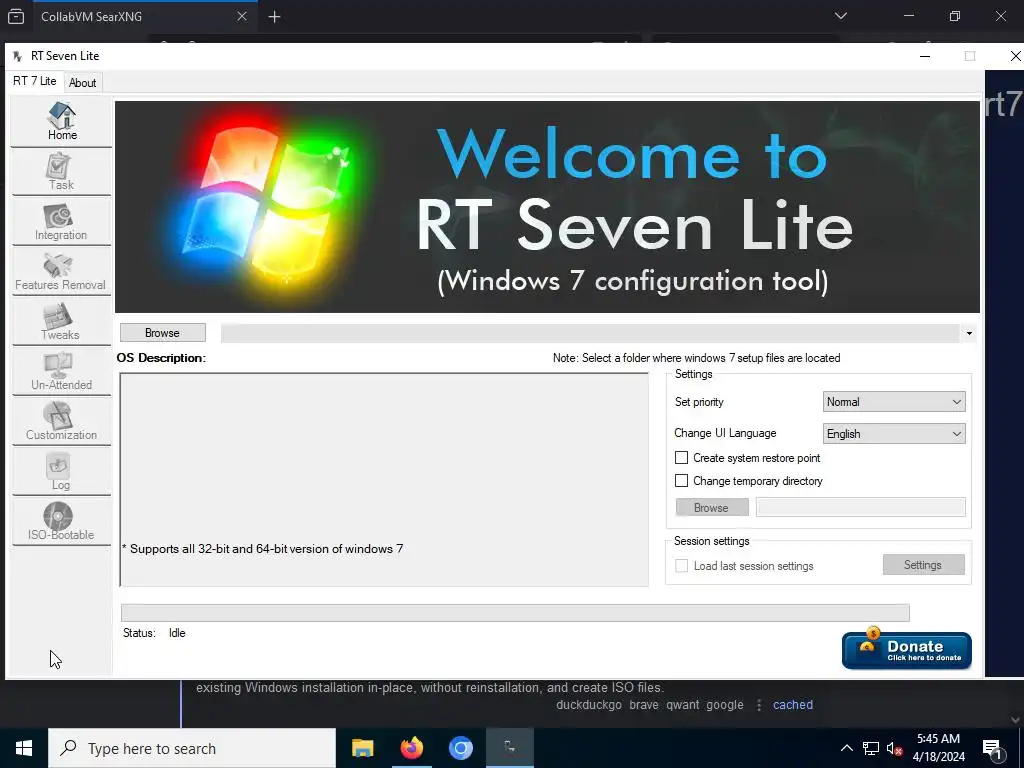This screenshot has height=768, width=1024.
Task: Open the Change UI Language dropdown
Action: coord(894,434)
